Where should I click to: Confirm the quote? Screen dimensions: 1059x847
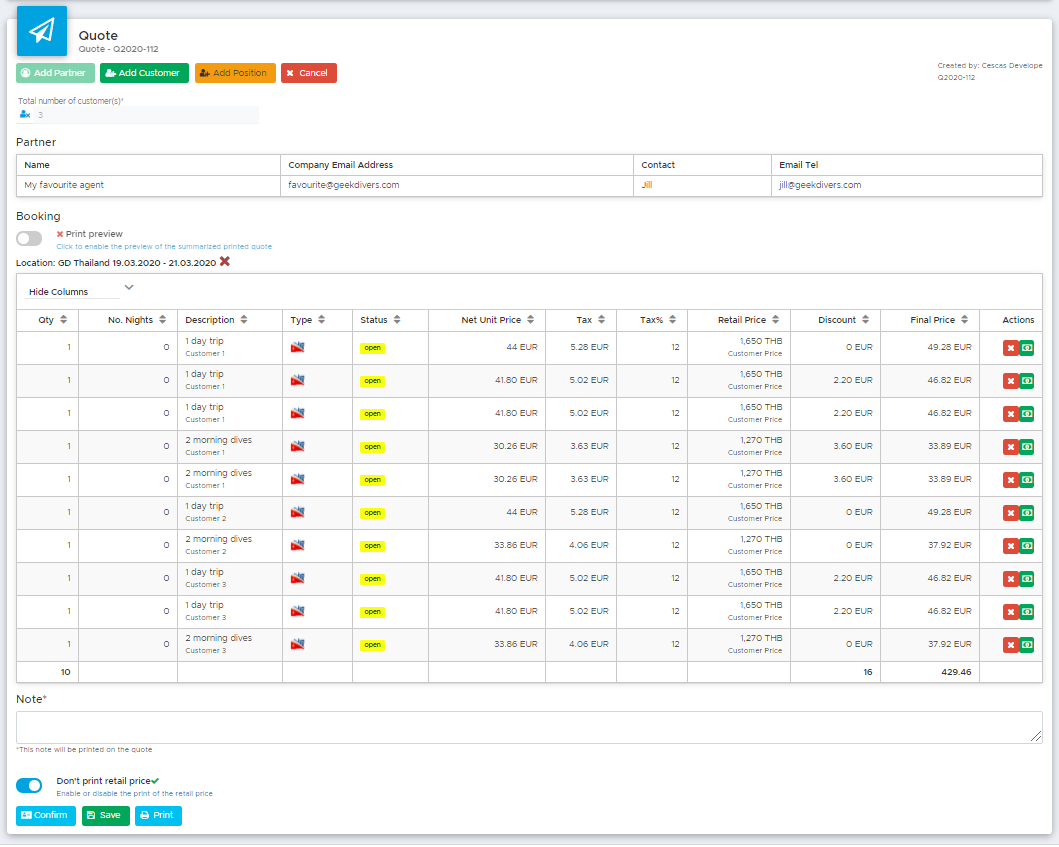(x=46, y=815)
